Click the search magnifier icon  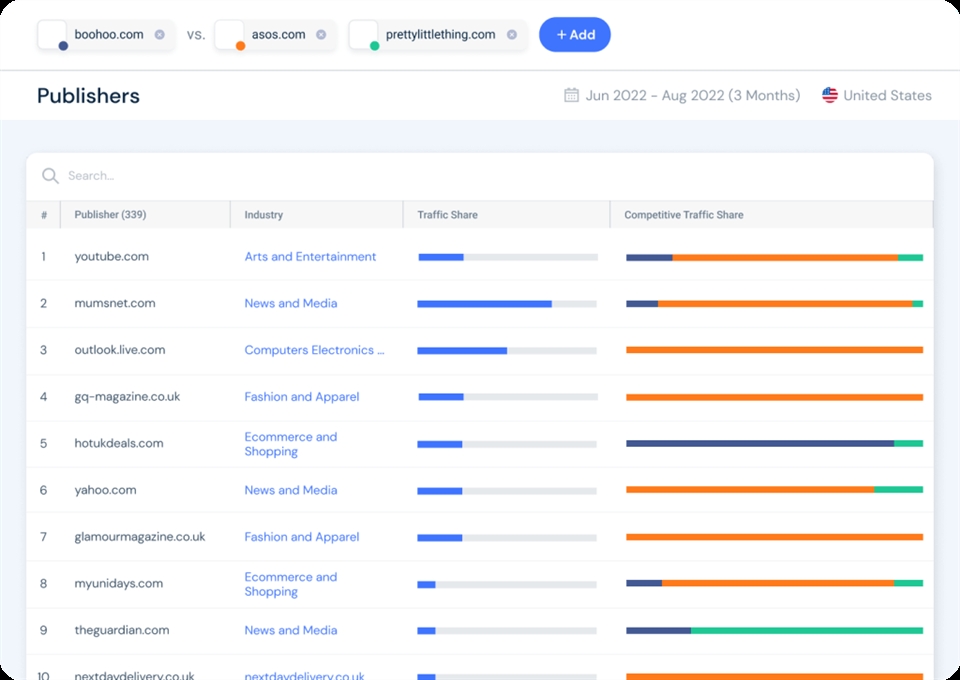pos(50,176)
